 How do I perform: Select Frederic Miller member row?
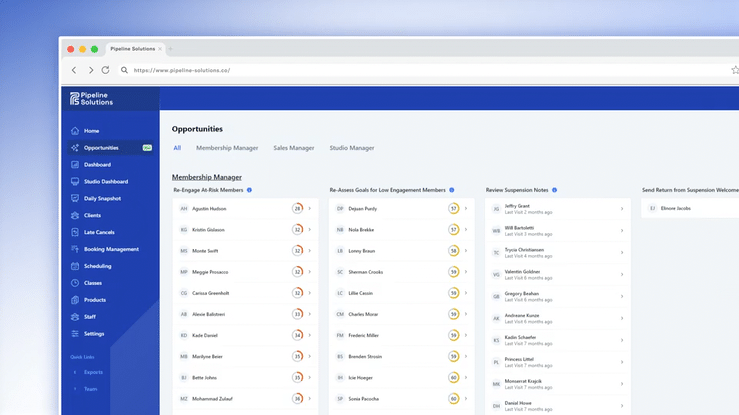pyautogui.click(x=402, y=335)
